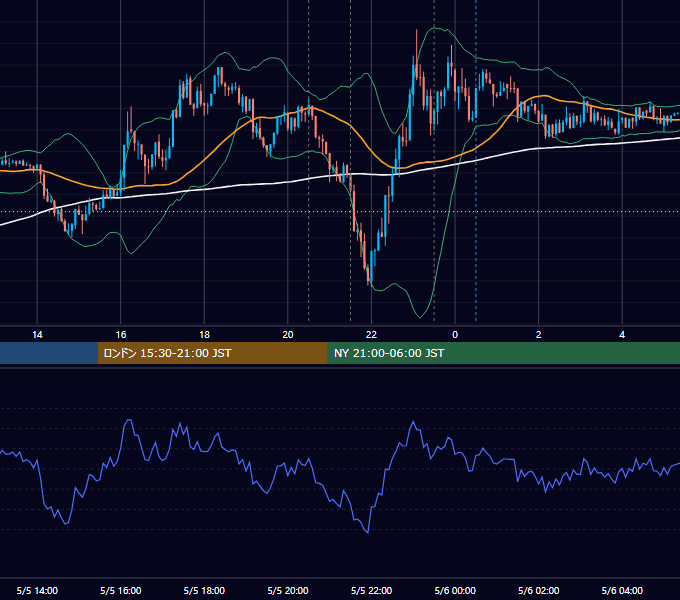This screenshot has width=680, height=600.
Task: Click the 5/5 20:00 time label
Action: (288, 590)
